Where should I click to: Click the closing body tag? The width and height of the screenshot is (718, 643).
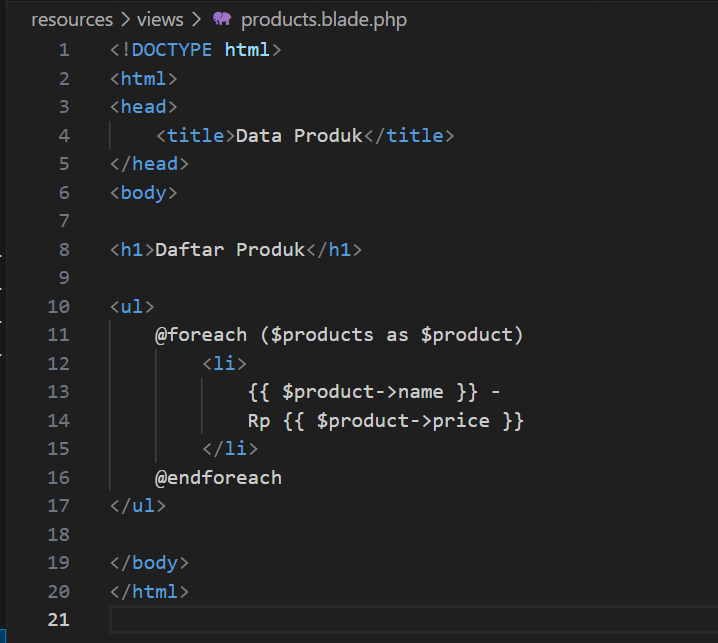point(149,563)
